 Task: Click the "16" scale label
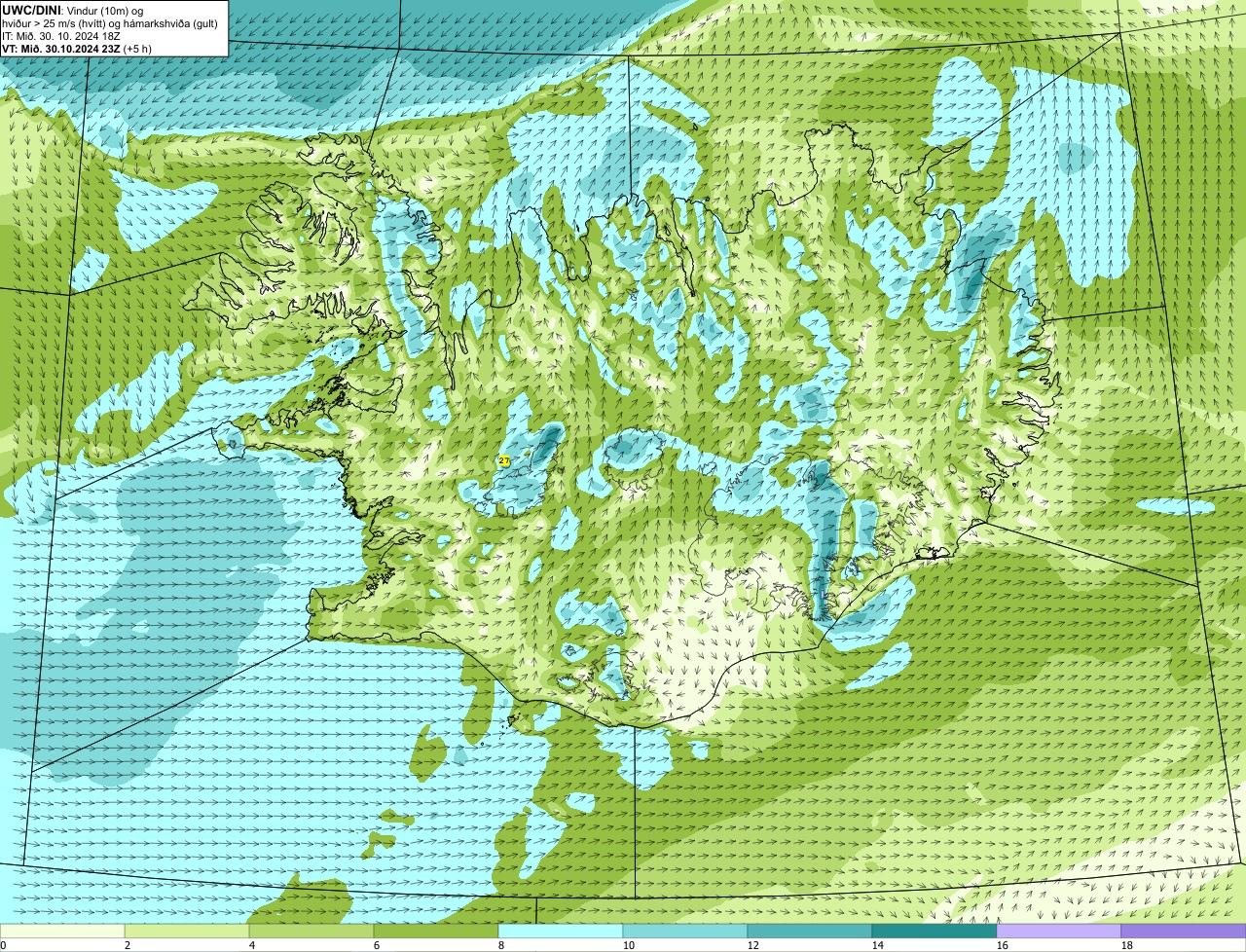tap(1003, 945)
